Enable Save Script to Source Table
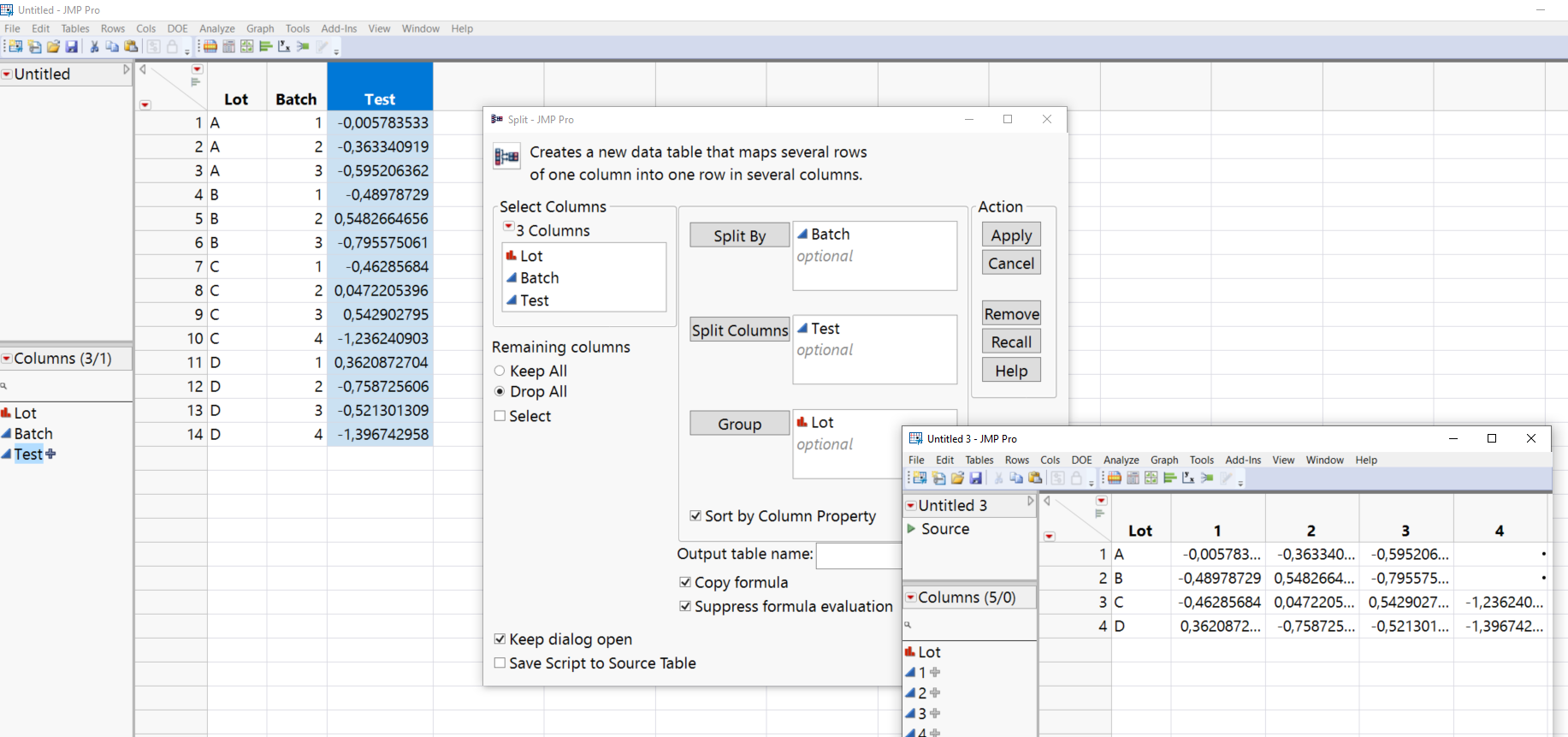This screenshot has width=1568, height=737. [500, 663]
